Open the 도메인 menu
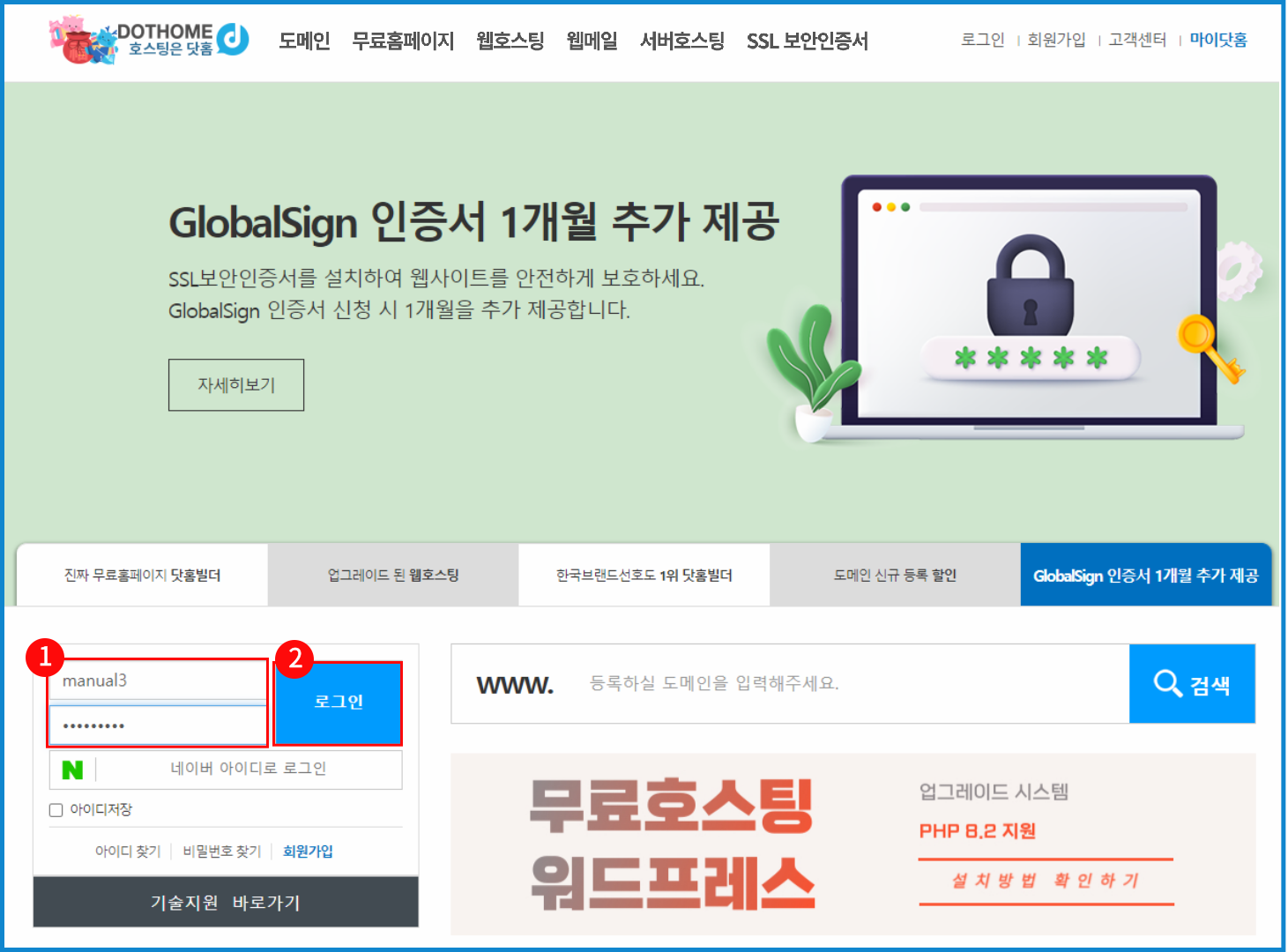1288x952 pixels. [304, 41]
